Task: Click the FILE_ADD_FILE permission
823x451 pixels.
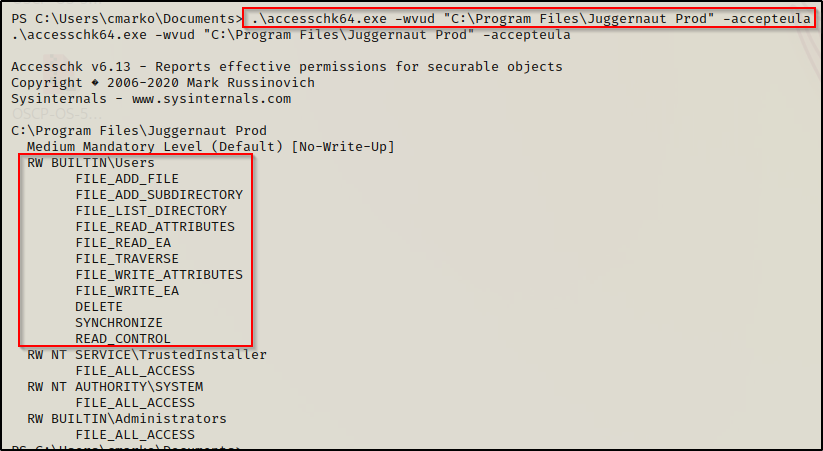Action: [x=127, y=179]
